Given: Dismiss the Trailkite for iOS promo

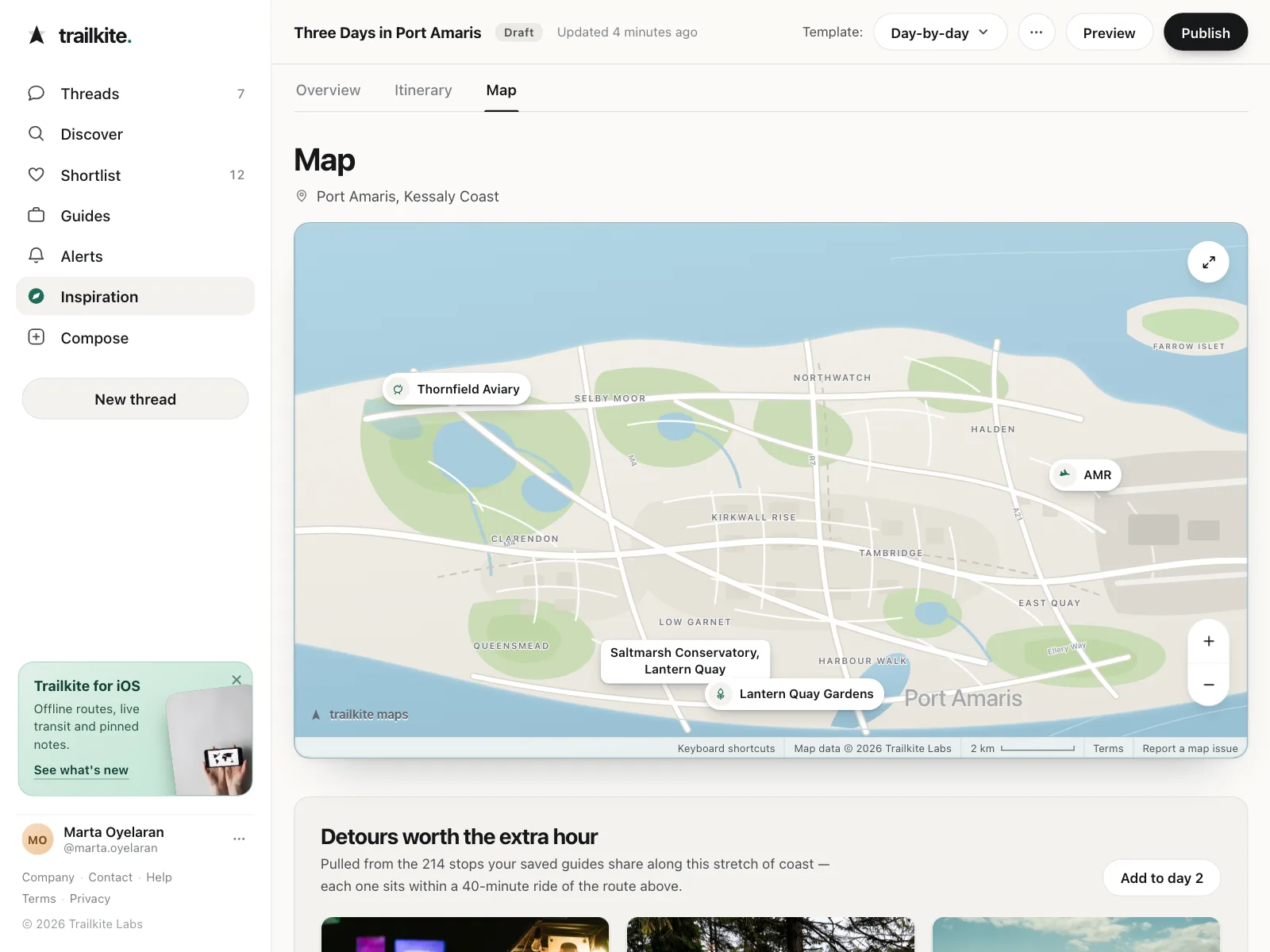Looking at the screenshot, I should [x=237, y=680].
